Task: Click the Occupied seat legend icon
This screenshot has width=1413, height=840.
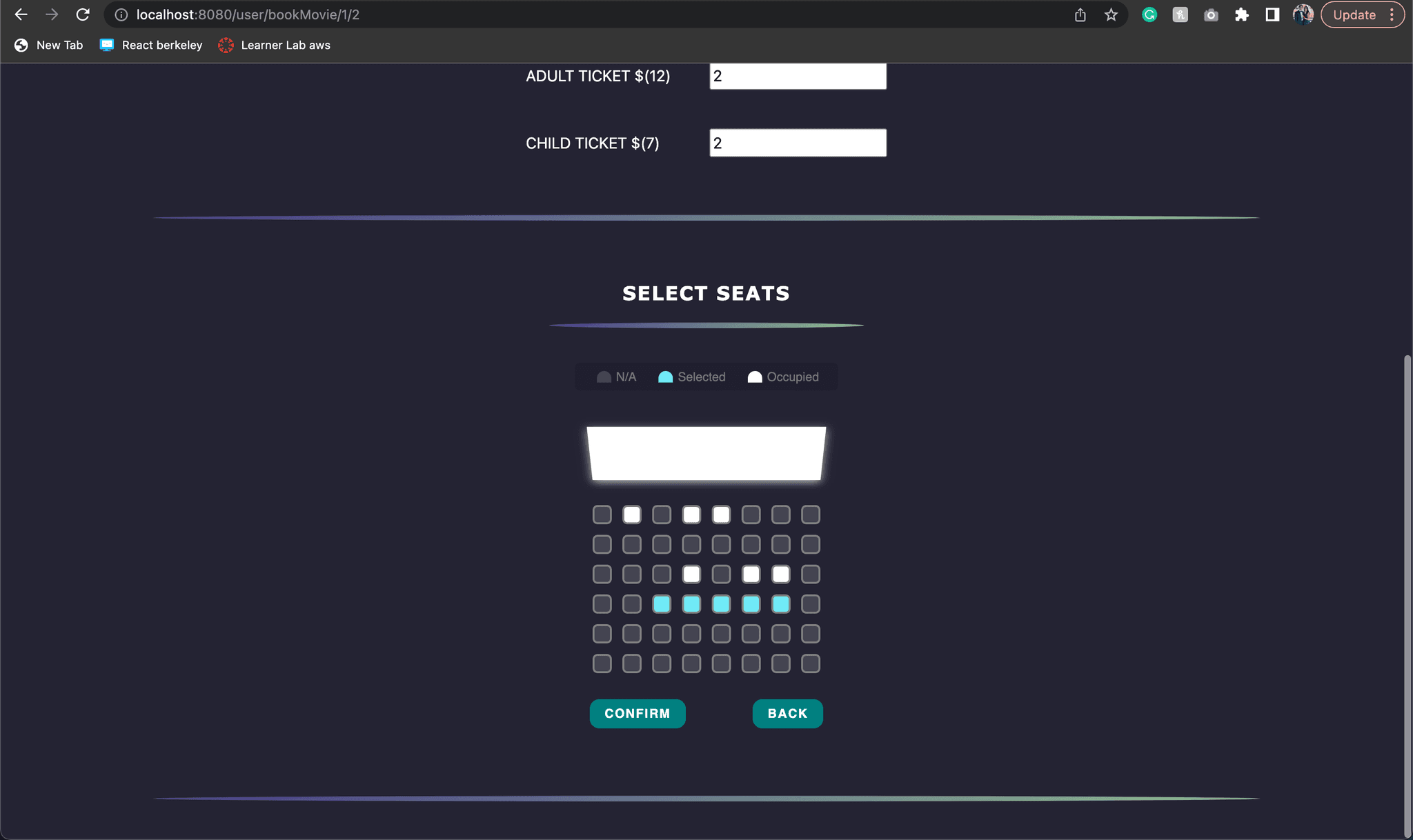Action: tap(755, 377)
